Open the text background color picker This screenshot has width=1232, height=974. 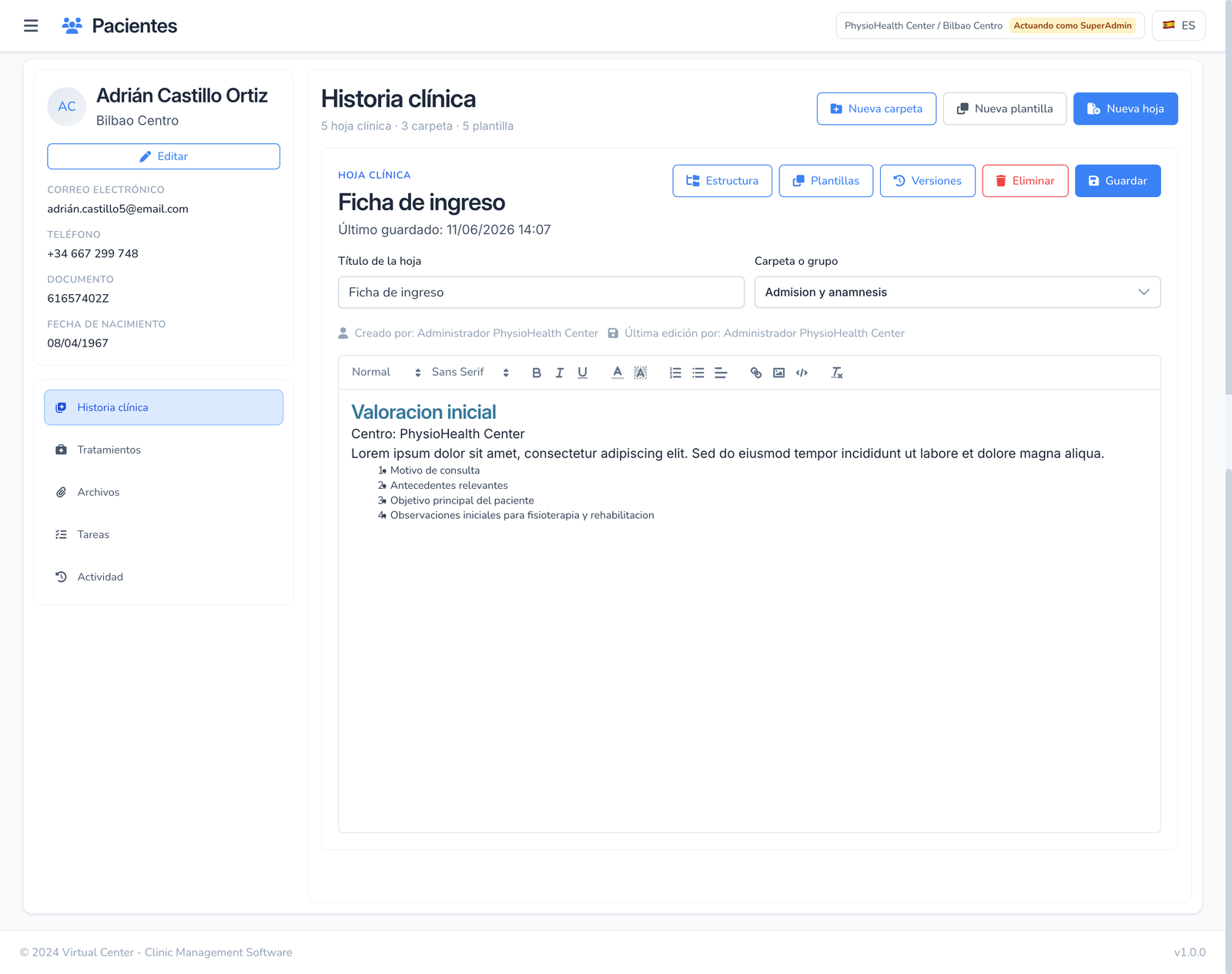(x=640, y=373)
